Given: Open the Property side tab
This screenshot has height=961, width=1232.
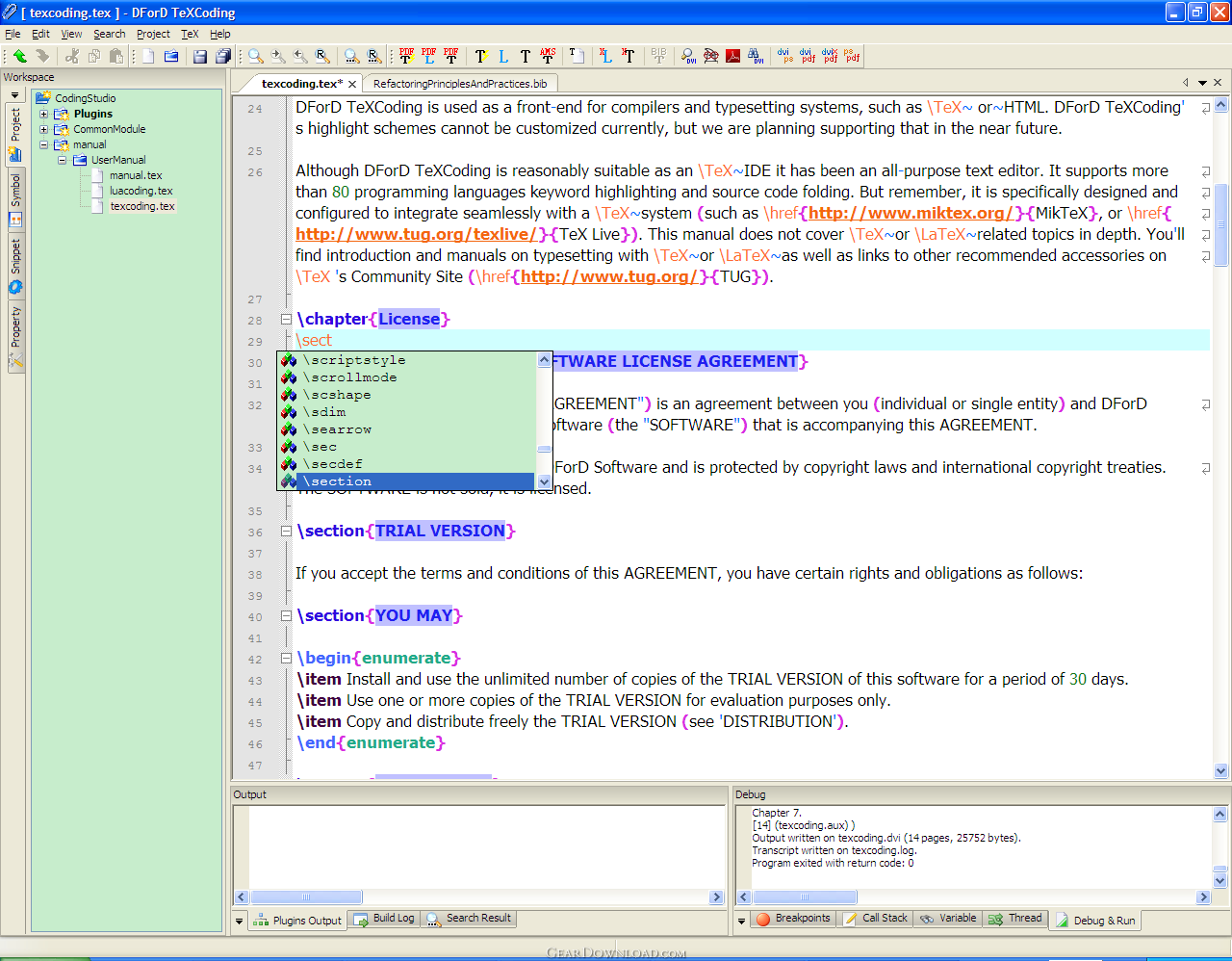Looking at the screenshot, I should tap(15, 336).
